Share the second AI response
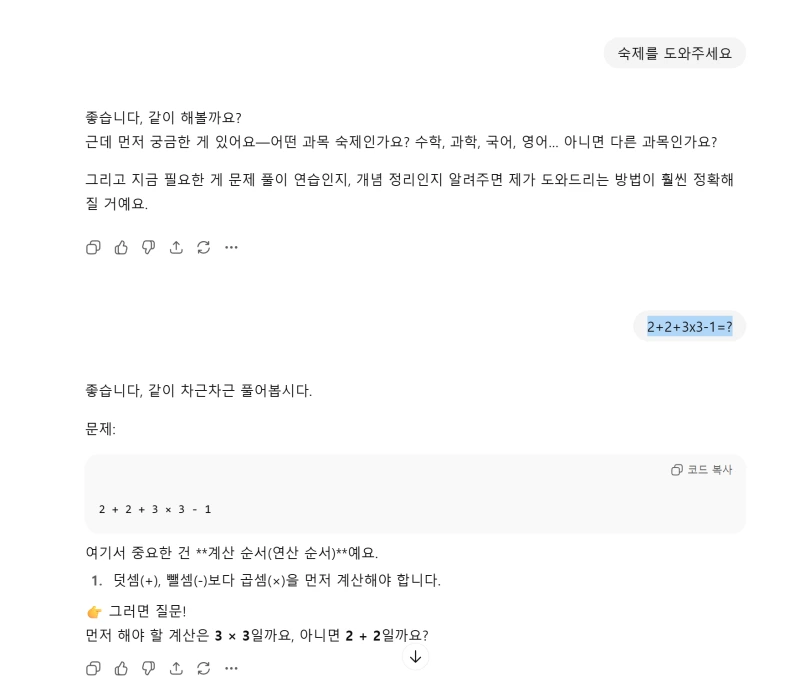Image resolution: width=800 pixels, height=688 pixels. (x=177, y=668)
